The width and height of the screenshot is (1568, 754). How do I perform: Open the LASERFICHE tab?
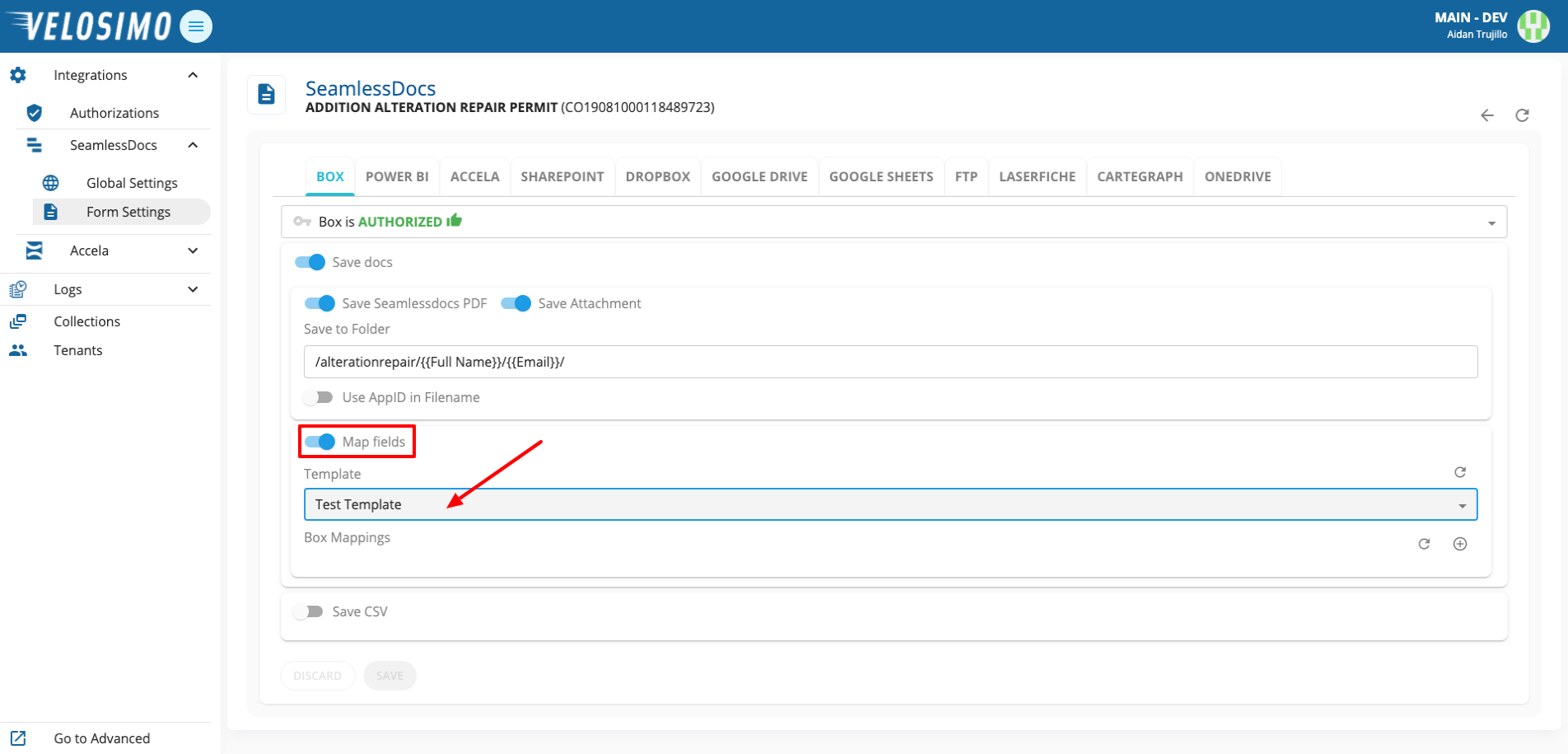[1038, 176]
